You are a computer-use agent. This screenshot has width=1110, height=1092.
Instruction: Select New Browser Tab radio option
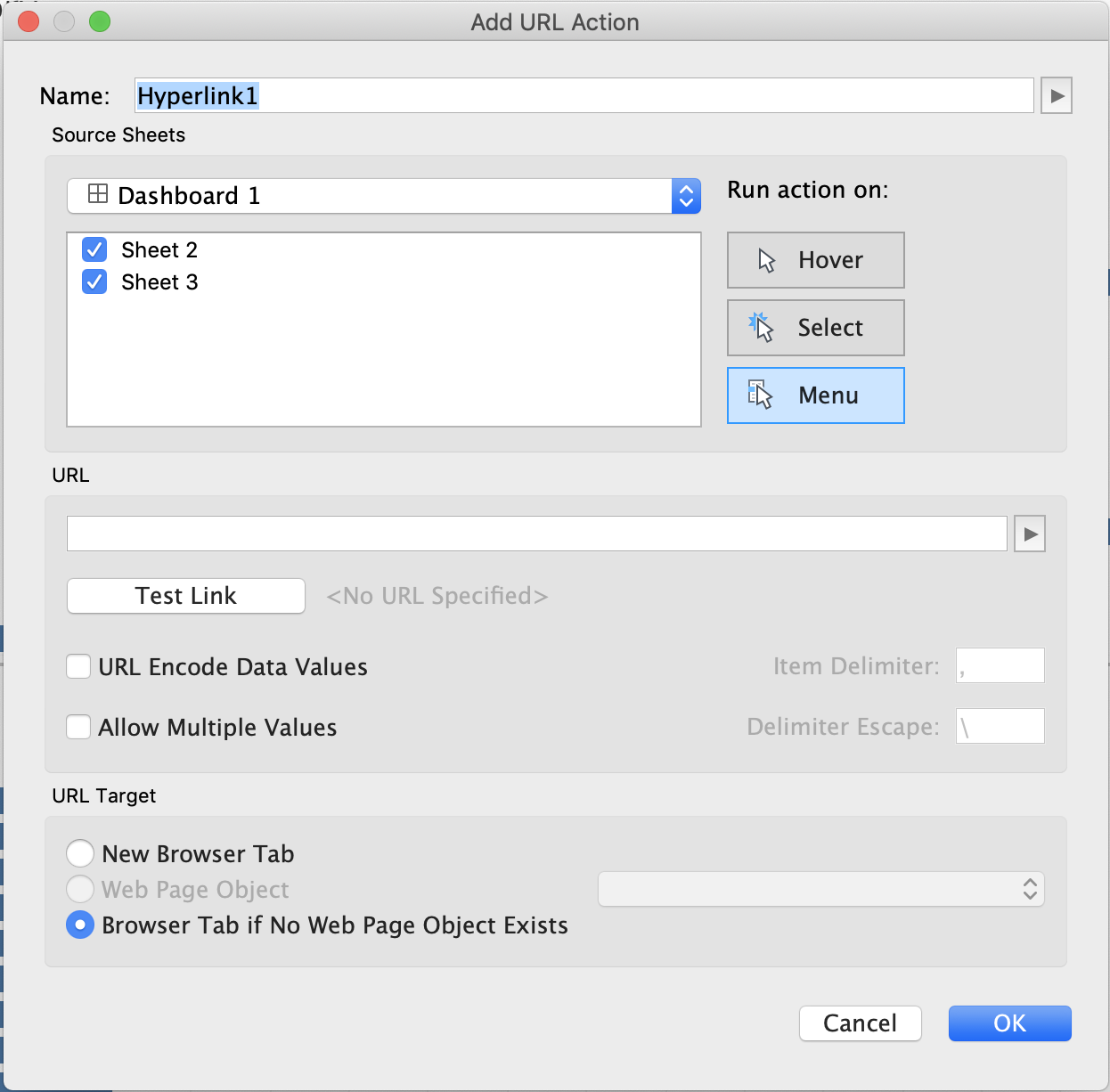click(80, 854)
